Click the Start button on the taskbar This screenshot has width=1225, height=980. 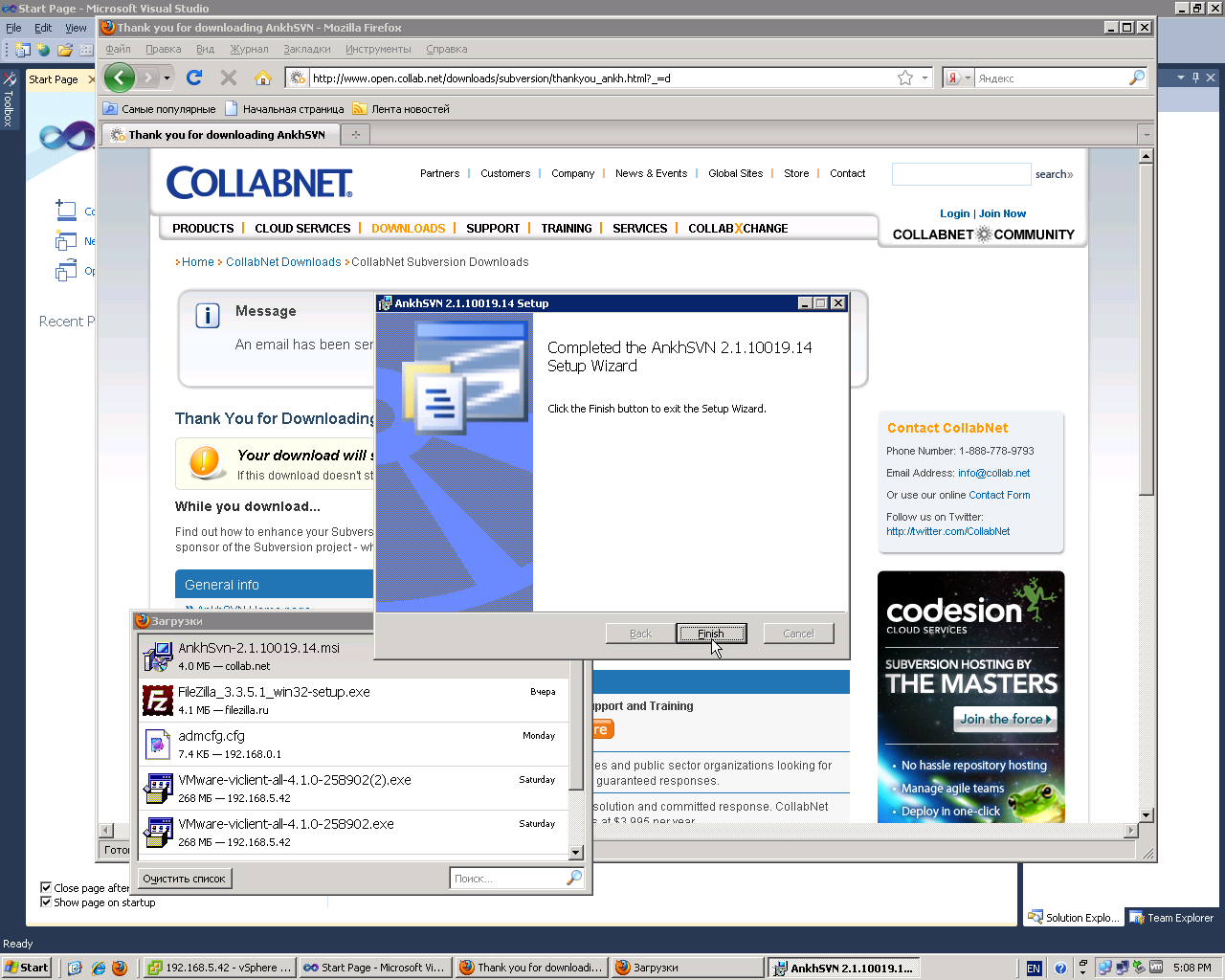(26, 968)
